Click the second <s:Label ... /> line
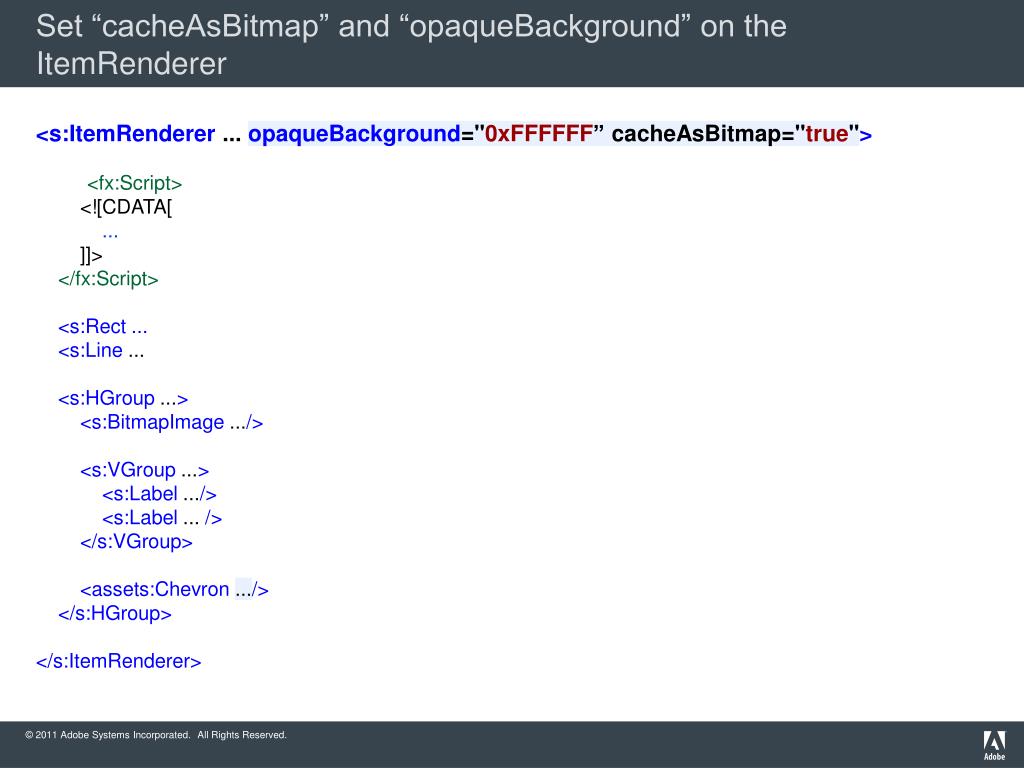The image size is (1024, 768). click(162, 518)
